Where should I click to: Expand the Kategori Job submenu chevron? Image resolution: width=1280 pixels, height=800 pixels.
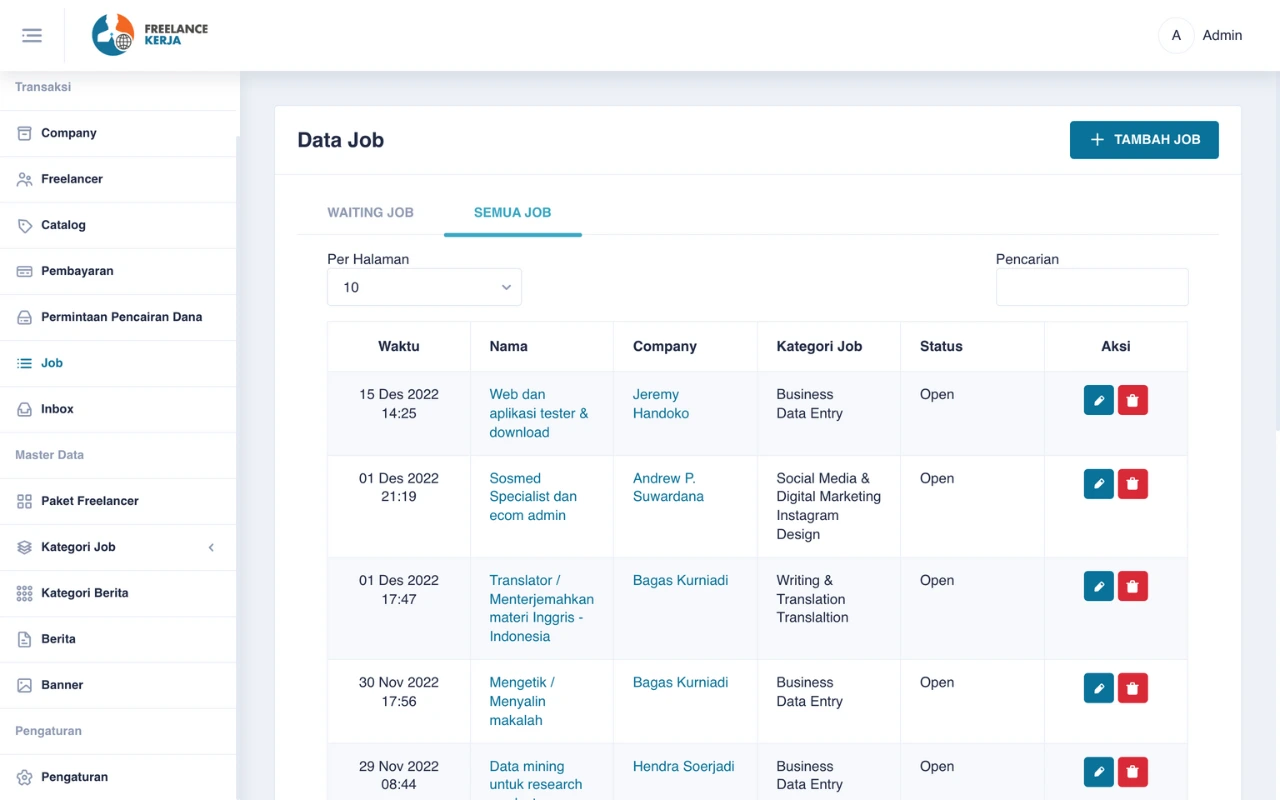[211, 547]
